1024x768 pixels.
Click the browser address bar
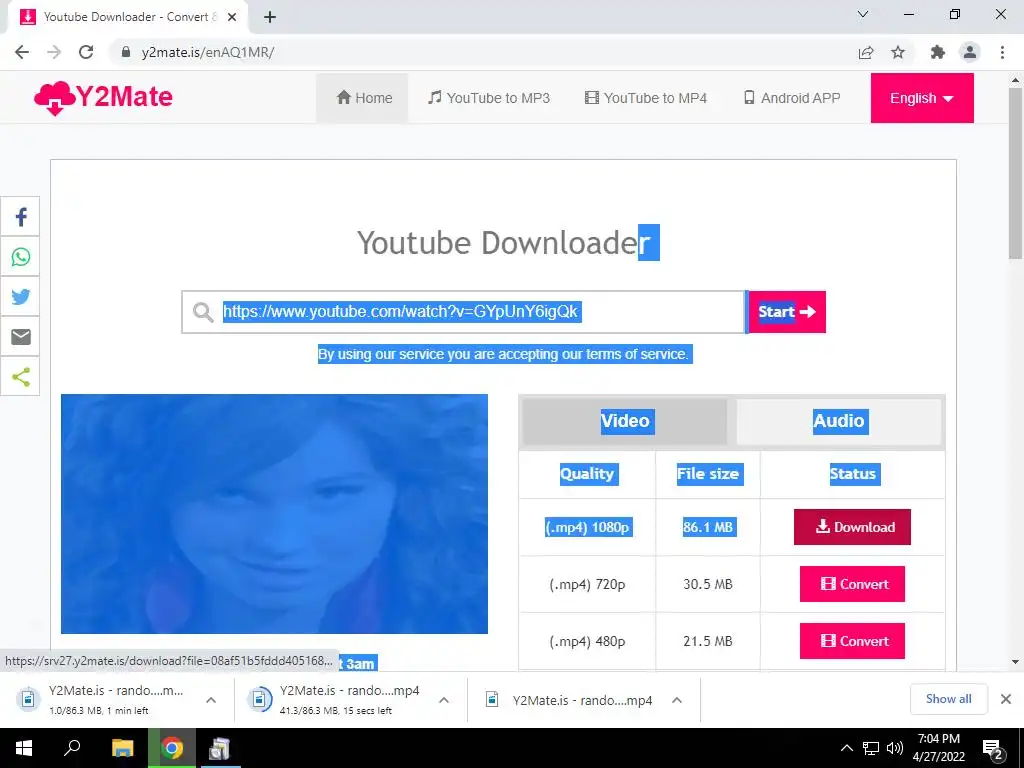483,52
